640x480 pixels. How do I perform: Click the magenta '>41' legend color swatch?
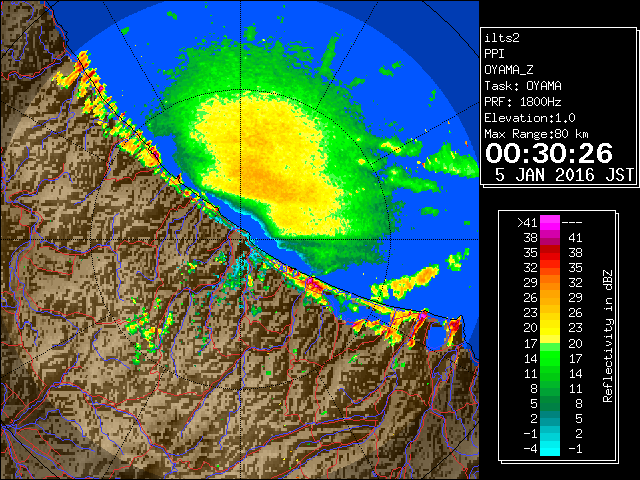[x=550, y=223]
